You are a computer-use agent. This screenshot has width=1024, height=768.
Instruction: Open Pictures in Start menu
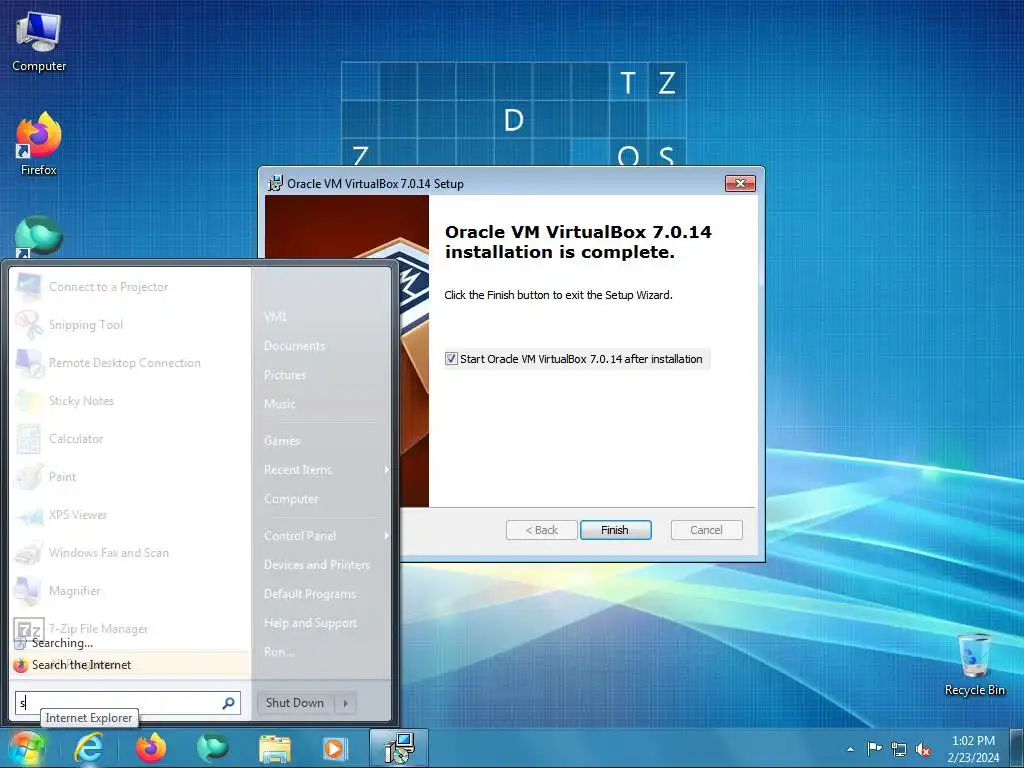(x=285, y=375)
